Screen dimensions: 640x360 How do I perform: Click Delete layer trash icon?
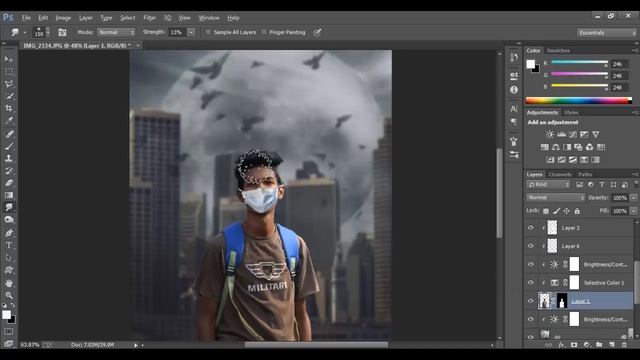point(624,345)
